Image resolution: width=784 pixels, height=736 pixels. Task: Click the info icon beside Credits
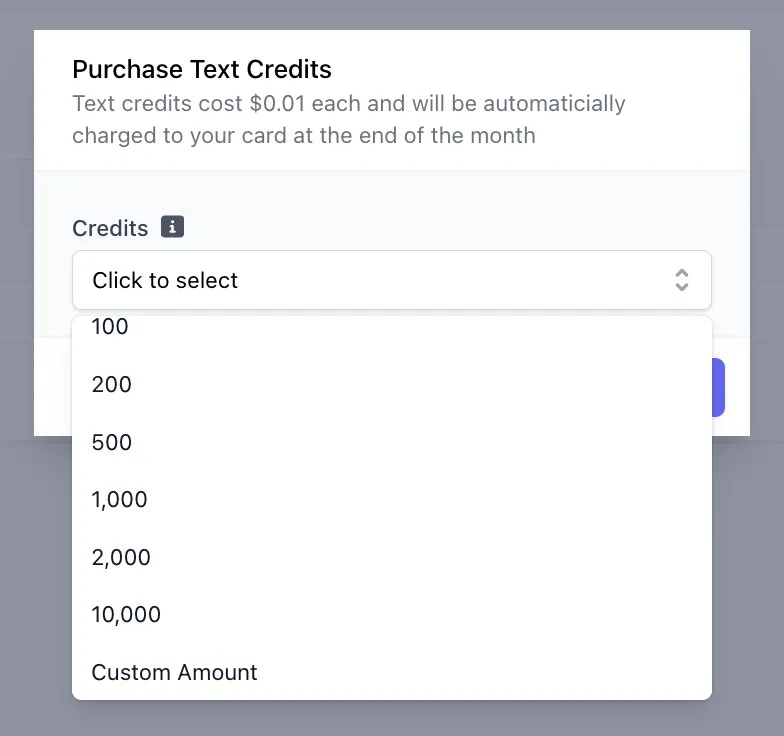tap(172, 227)
